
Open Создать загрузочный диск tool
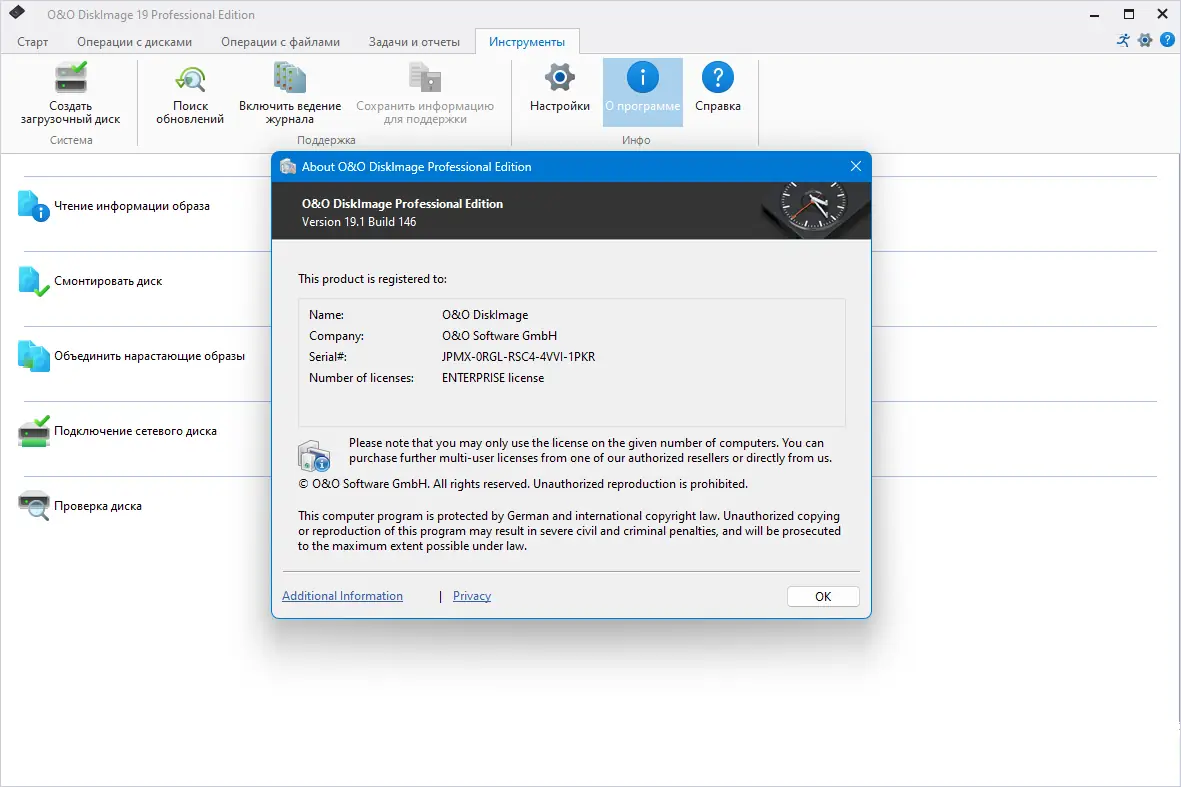tap(71, 93)
